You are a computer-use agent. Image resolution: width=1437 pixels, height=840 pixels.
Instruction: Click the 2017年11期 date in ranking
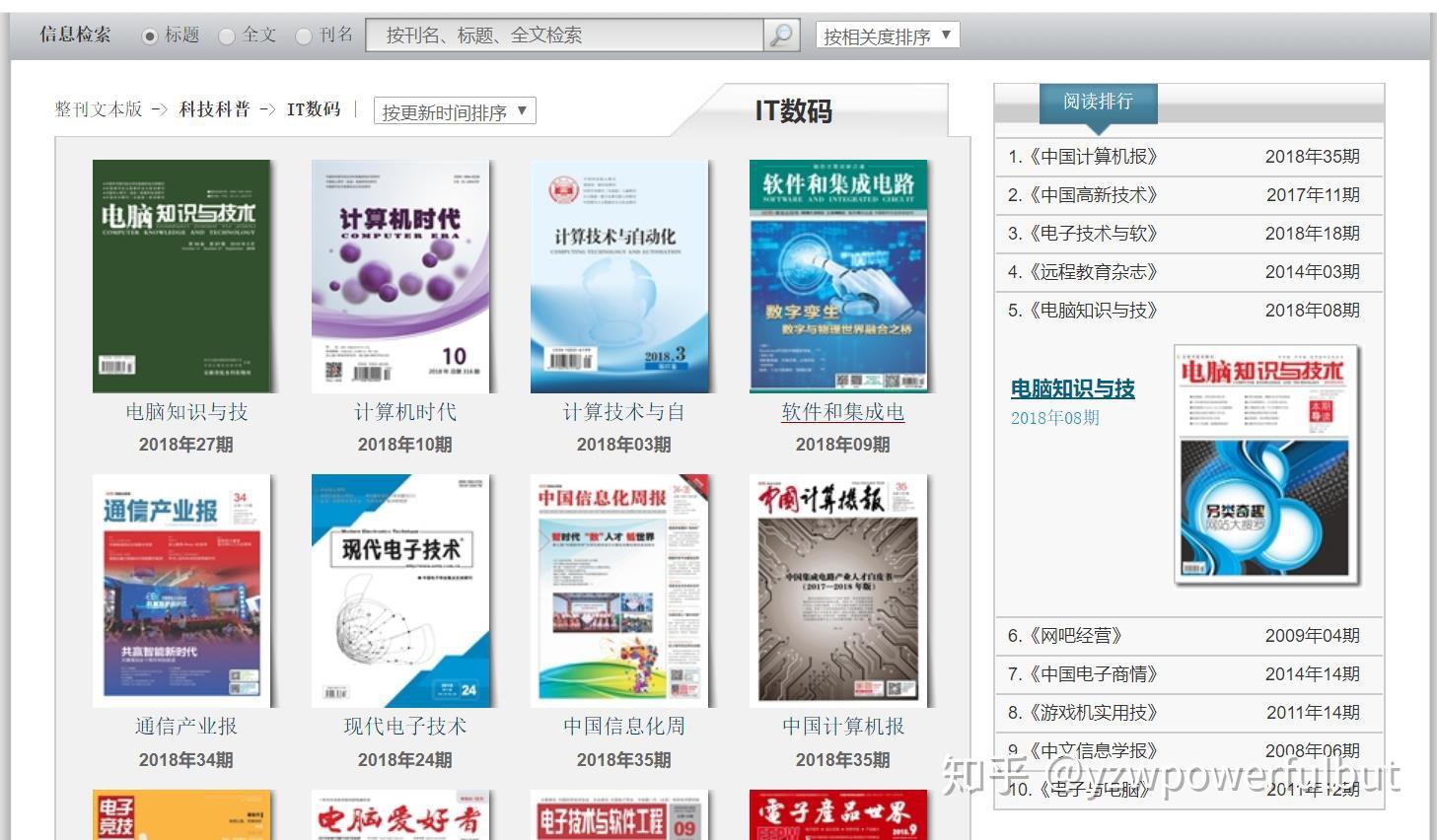click(x=1313, y=195)
